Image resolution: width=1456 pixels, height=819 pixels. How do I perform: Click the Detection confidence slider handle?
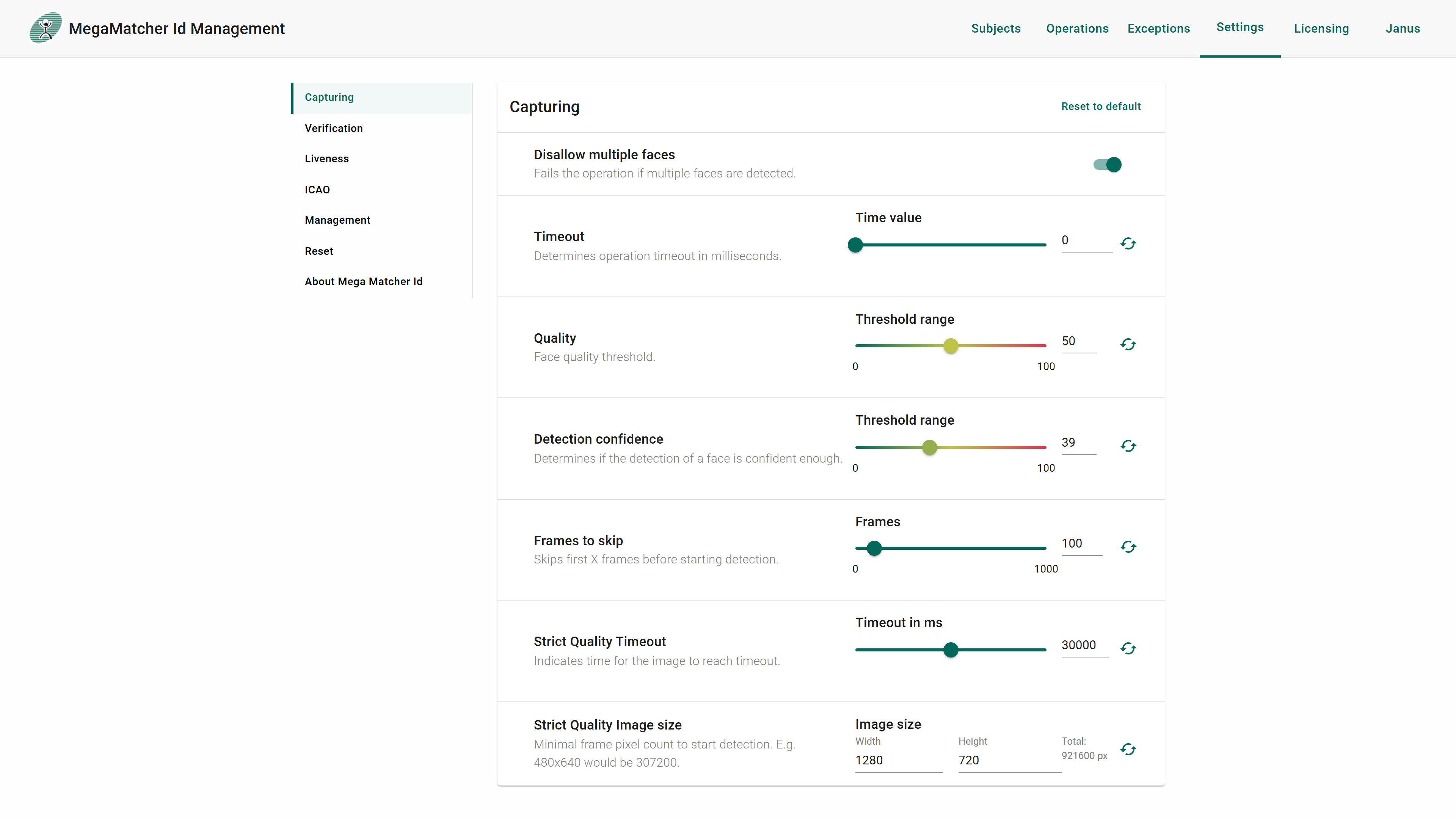(929, 448)
